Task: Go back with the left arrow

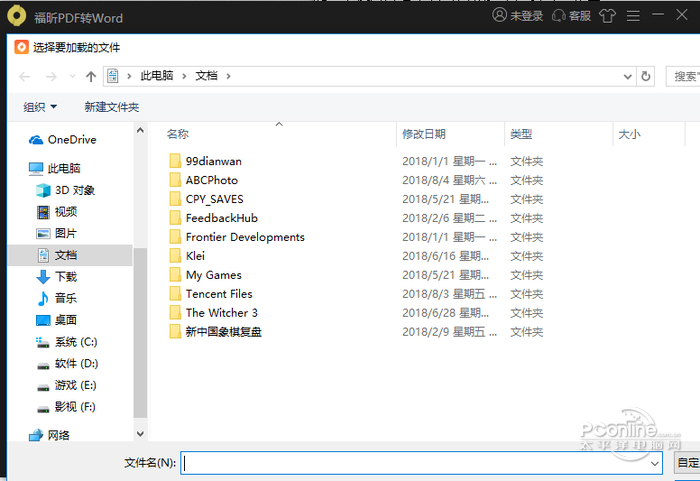Action: coord(25,77)
